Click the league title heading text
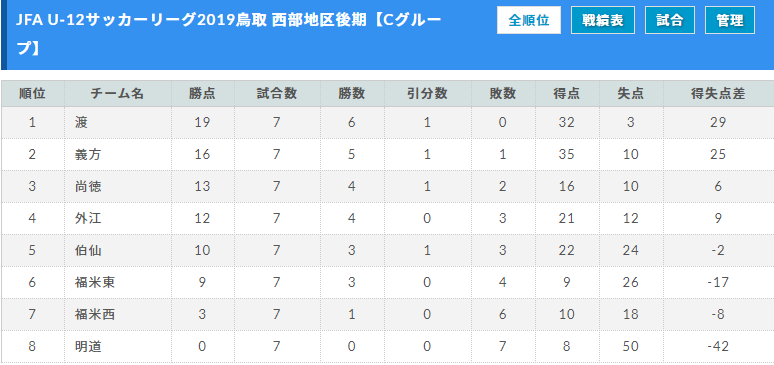This screenshot has width=774, height=365. (229, 34)
